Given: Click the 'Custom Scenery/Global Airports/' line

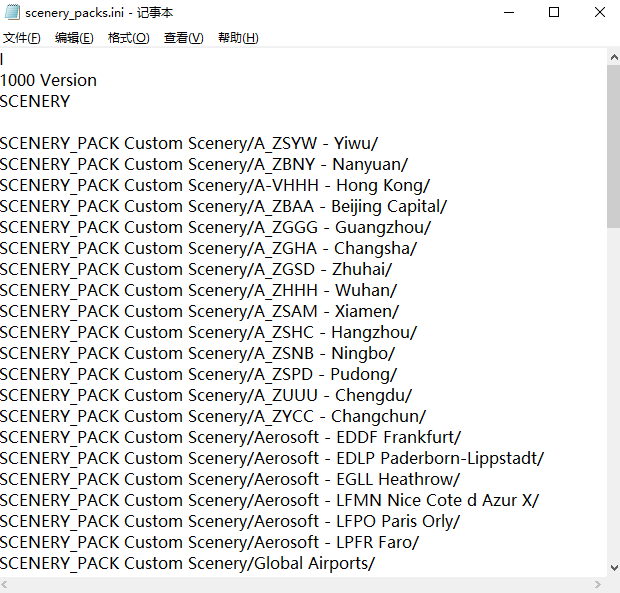Looking at the screenshot, I should point(187,563).
